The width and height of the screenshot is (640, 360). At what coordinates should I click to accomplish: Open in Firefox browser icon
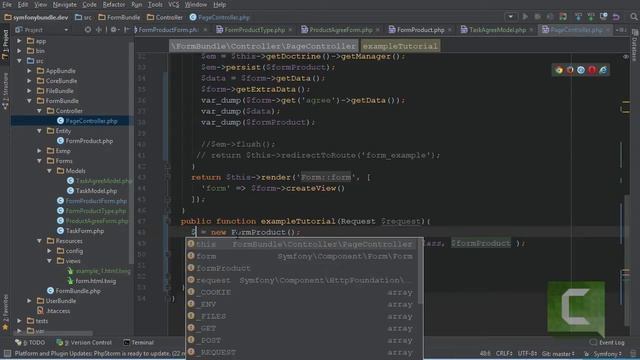pos(570,70)
